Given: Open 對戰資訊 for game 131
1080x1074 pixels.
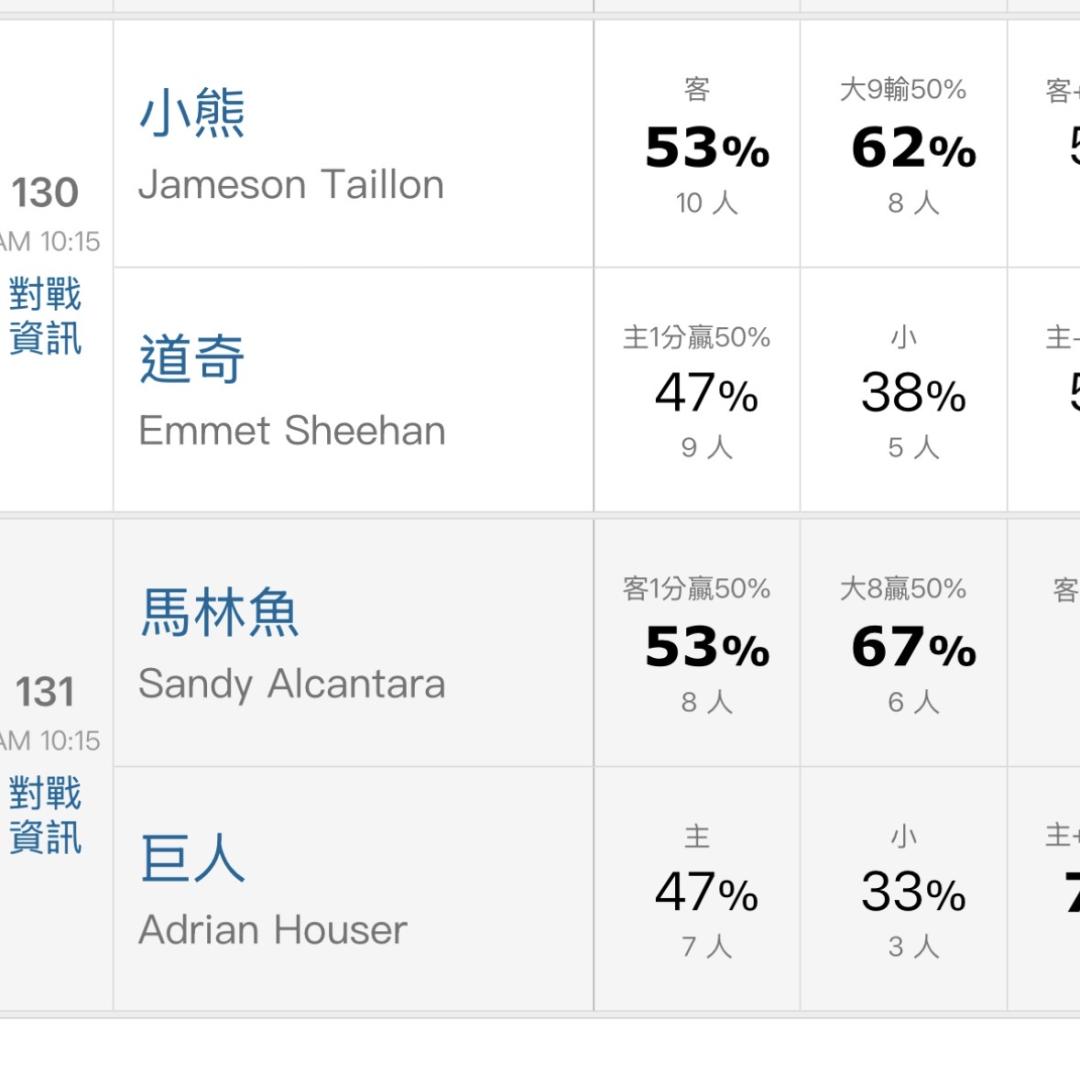Looking at the screenshot, I should (45, 816).
